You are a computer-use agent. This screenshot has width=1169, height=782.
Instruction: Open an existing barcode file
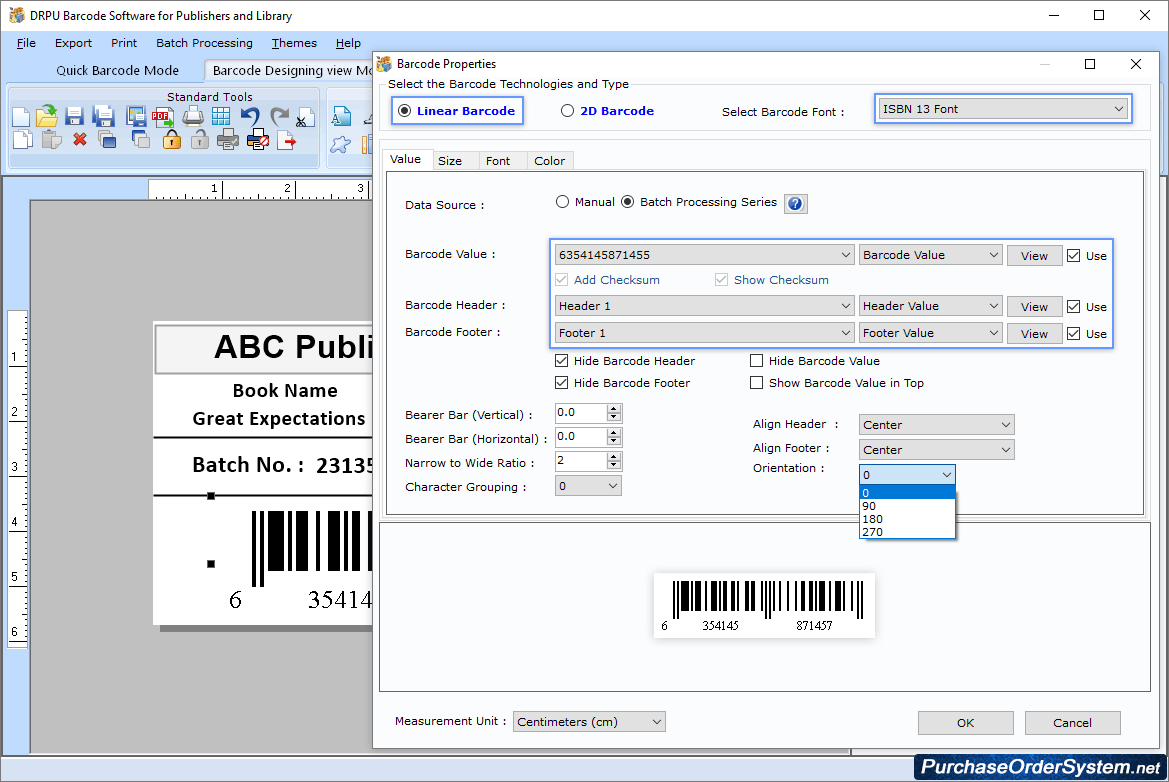[47, 116]
